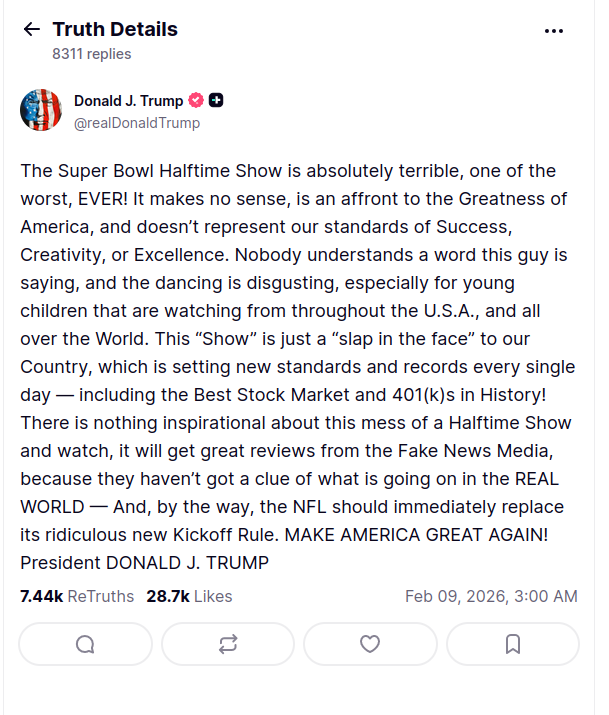View the 7.44k ReTruths list
Image resolution: width=609 pixels, height=715 pixels.
[77, 596]
